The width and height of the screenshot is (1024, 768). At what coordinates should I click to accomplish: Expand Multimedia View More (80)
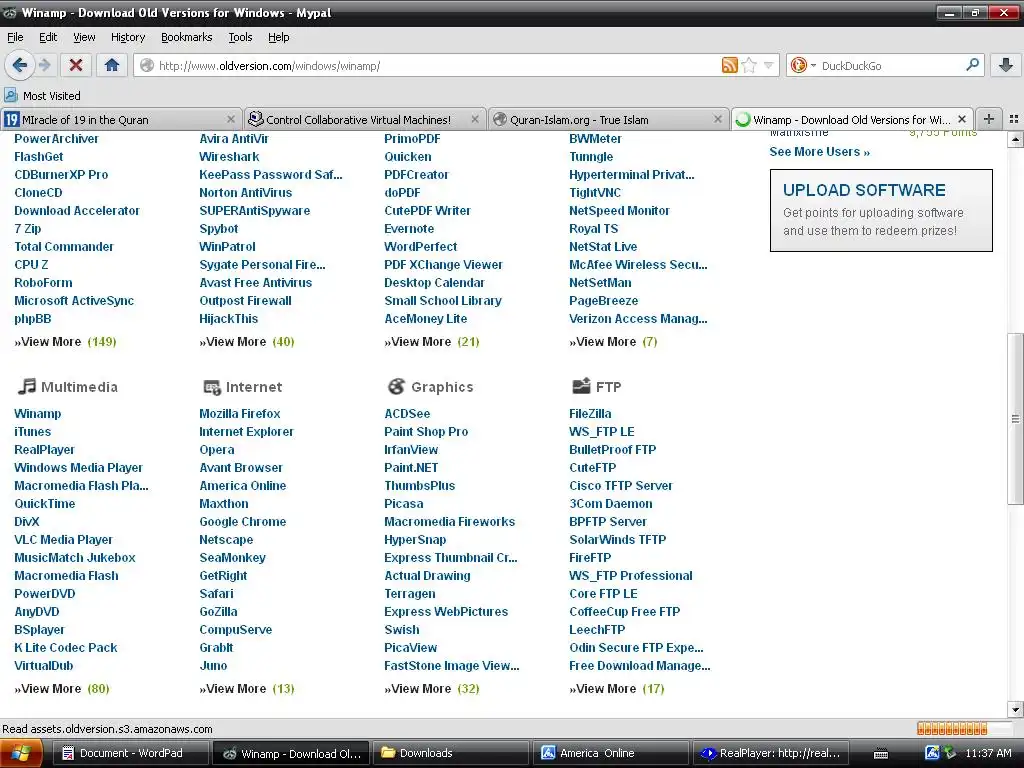point(62,688)
